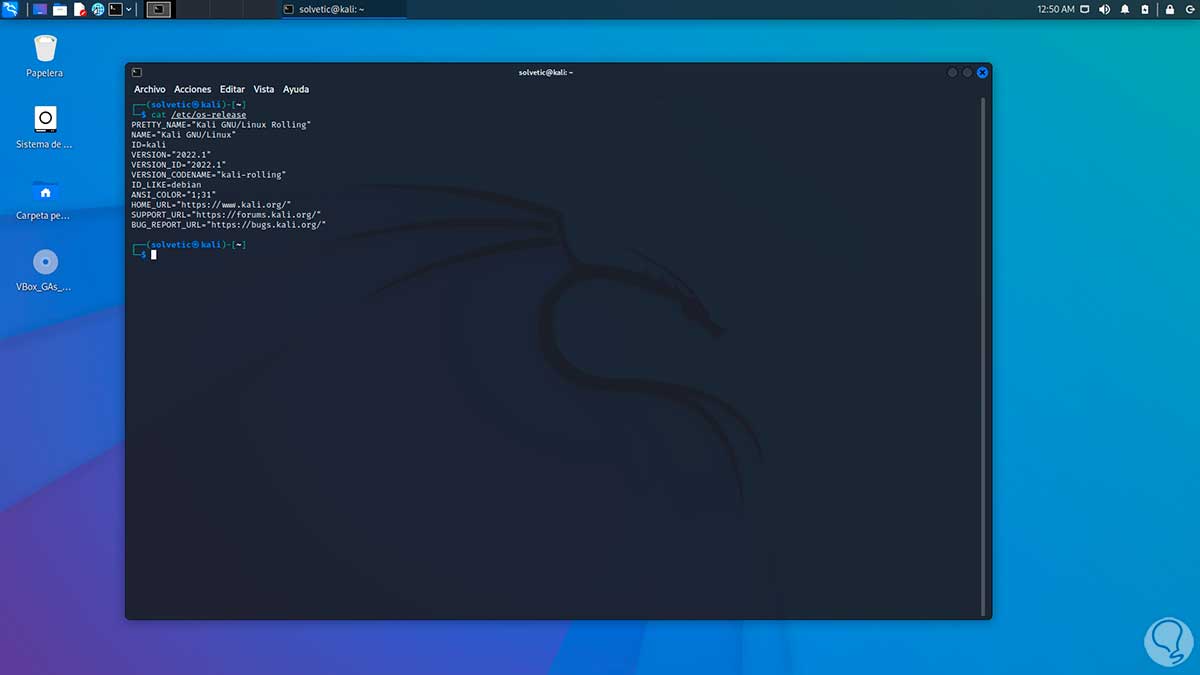Lock the screen with padlock icon
The height and width of the screenshot is (675, 1200).
(x=1170, y=9)
